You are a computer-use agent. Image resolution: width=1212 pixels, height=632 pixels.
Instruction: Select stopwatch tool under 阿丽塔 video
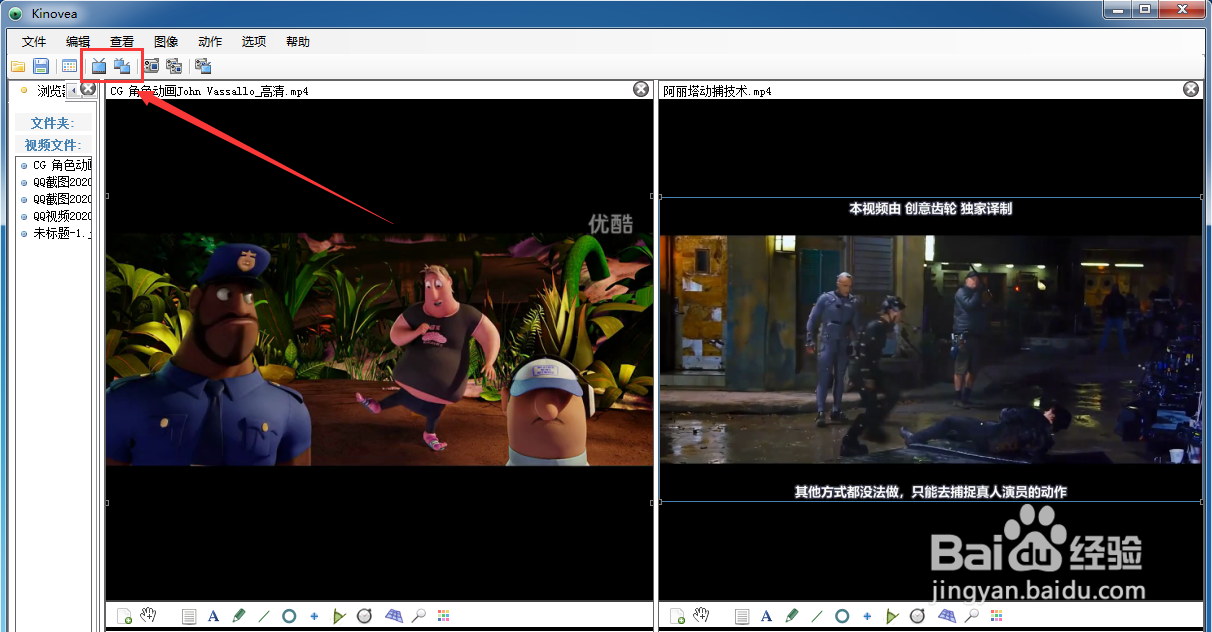point(917,616)
